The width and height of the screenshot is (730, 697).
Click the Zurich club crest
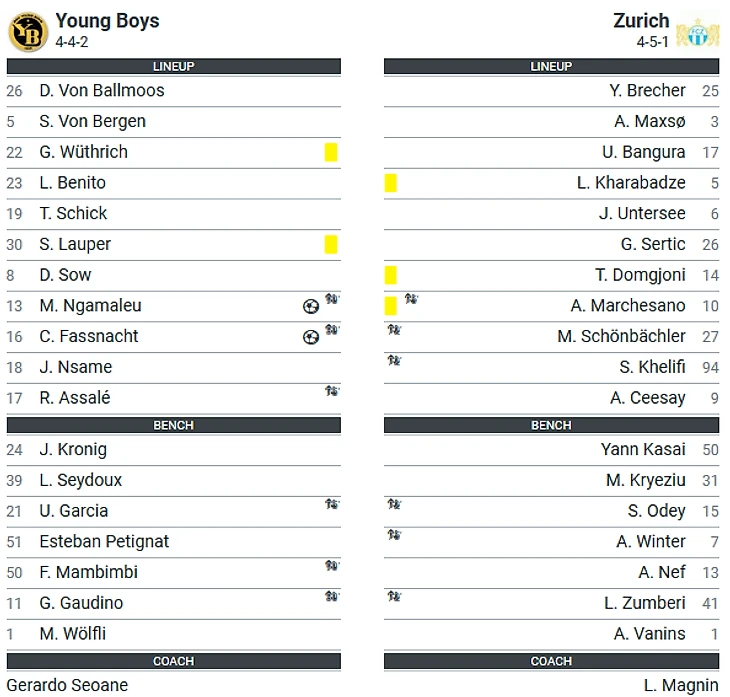point(697,33)
